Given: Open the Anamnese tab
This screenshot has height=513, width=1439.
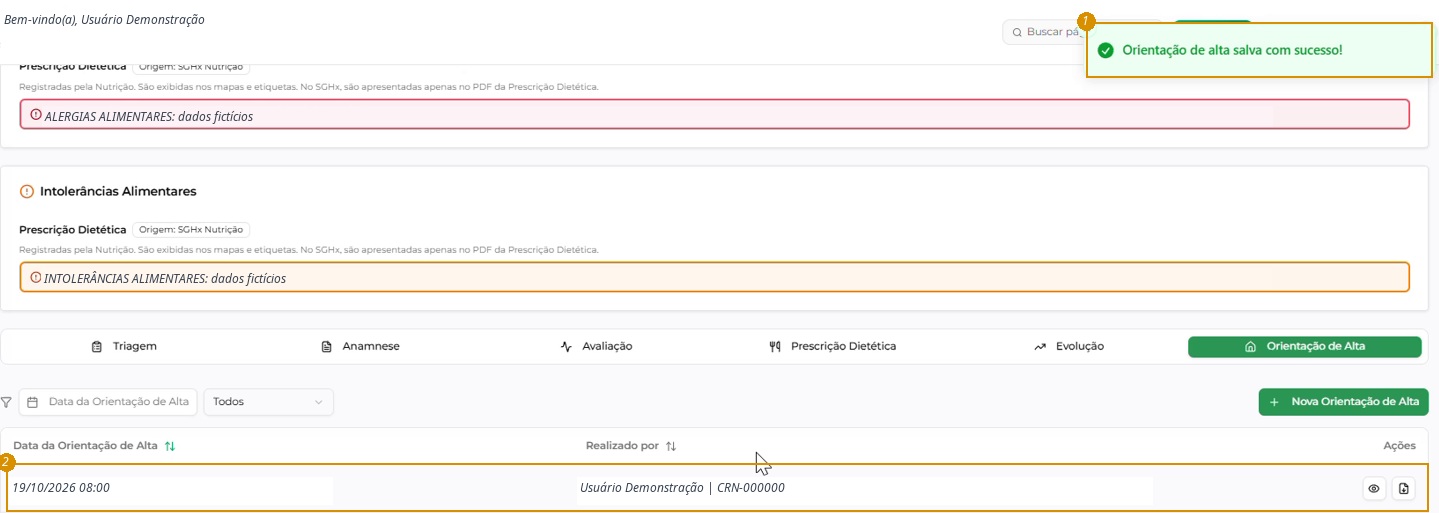Looking at the screenshot, I should (x=360, y=347).
